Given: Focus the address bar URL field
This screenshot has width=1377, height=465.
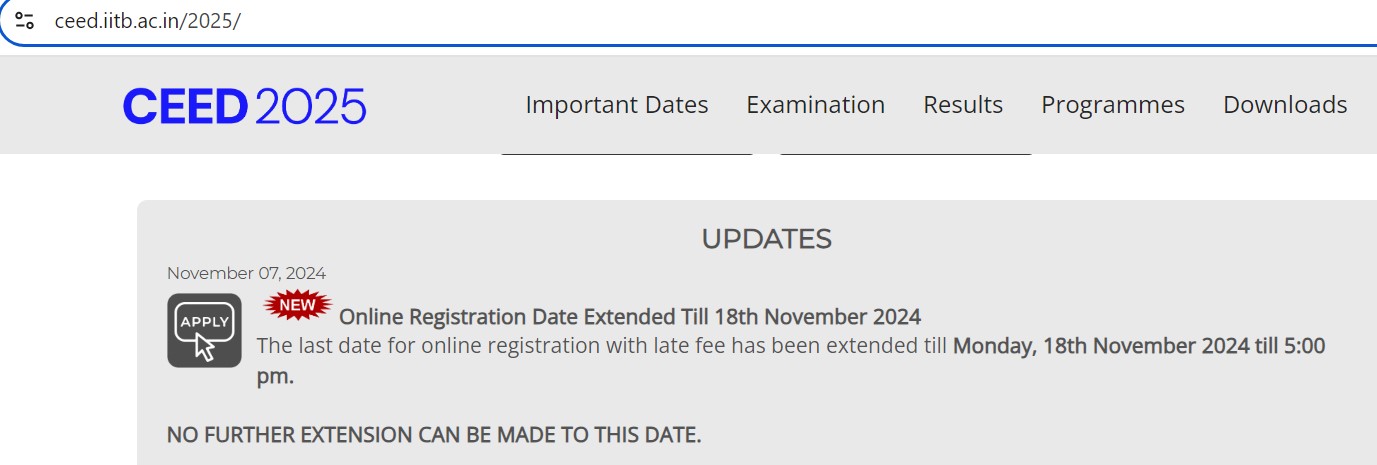Looking at the screenshot, I should pos(600,20).
